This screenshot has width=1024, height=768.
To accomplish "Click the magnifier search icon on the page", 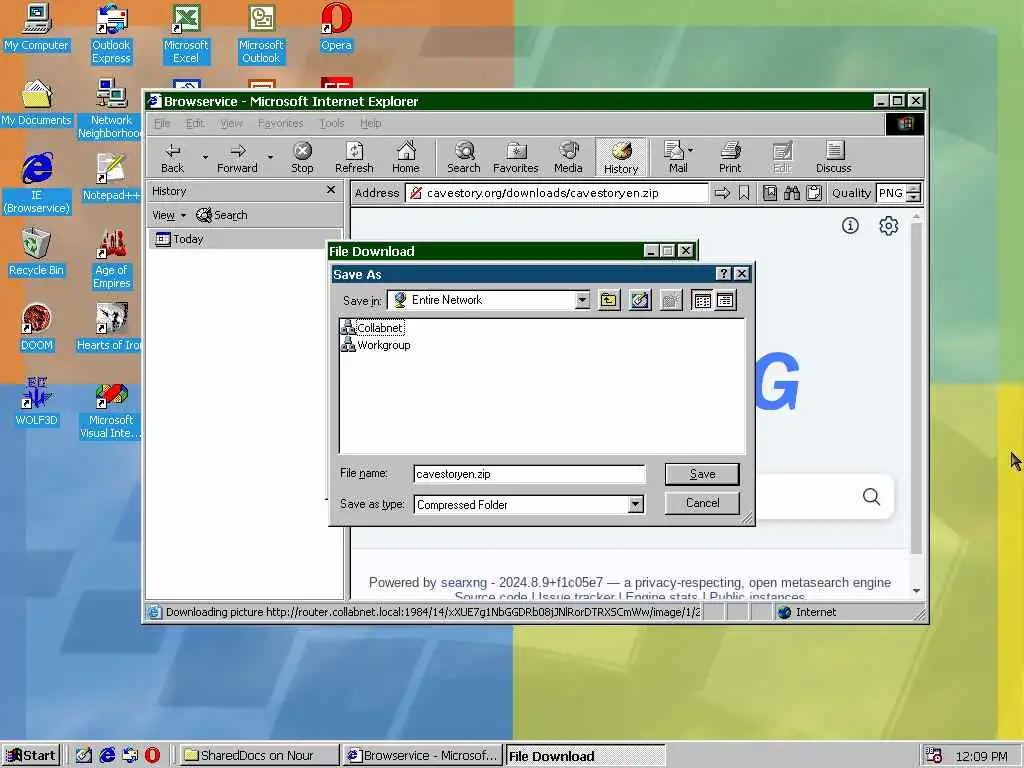I will [871, 497].
